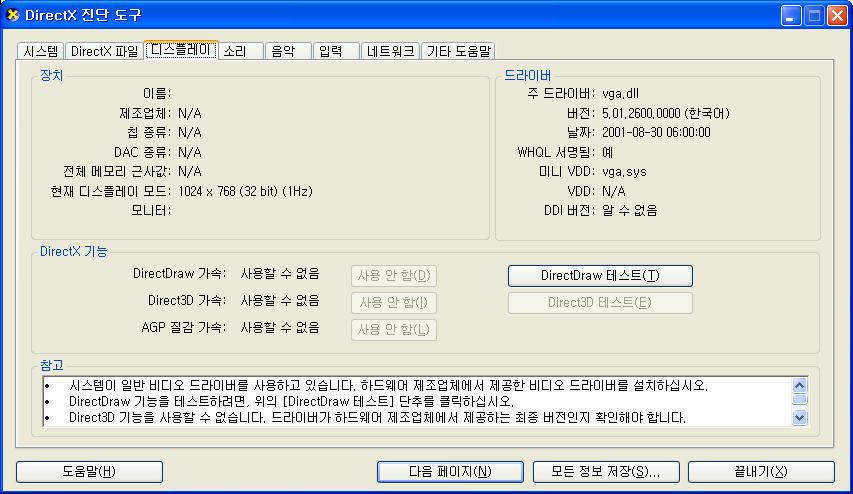Open the 네트워크 tab

390,51
